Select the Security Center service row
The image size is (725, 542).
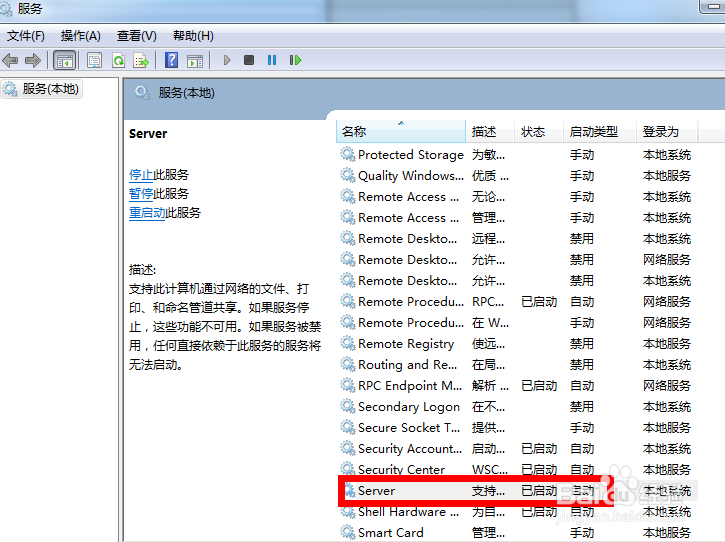(x=517, y=469)
